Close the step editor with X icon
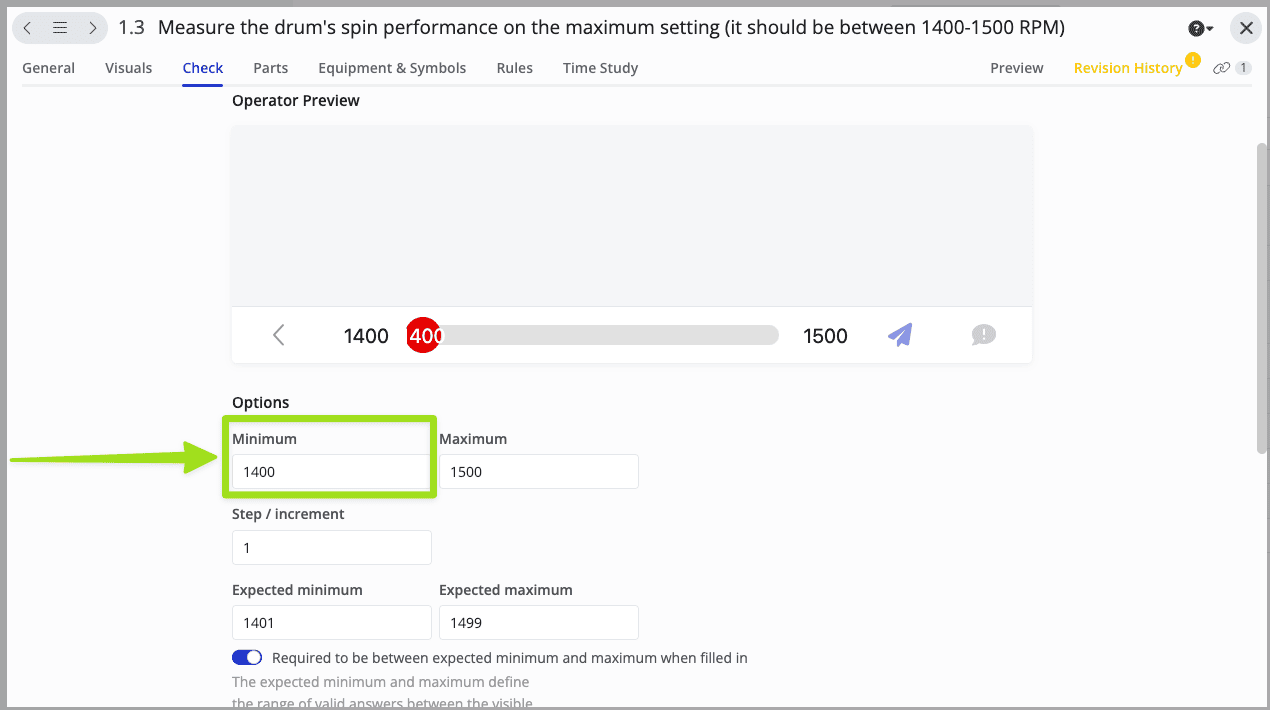This screenshot has width=1270, height=710. tap(1246, 28)
